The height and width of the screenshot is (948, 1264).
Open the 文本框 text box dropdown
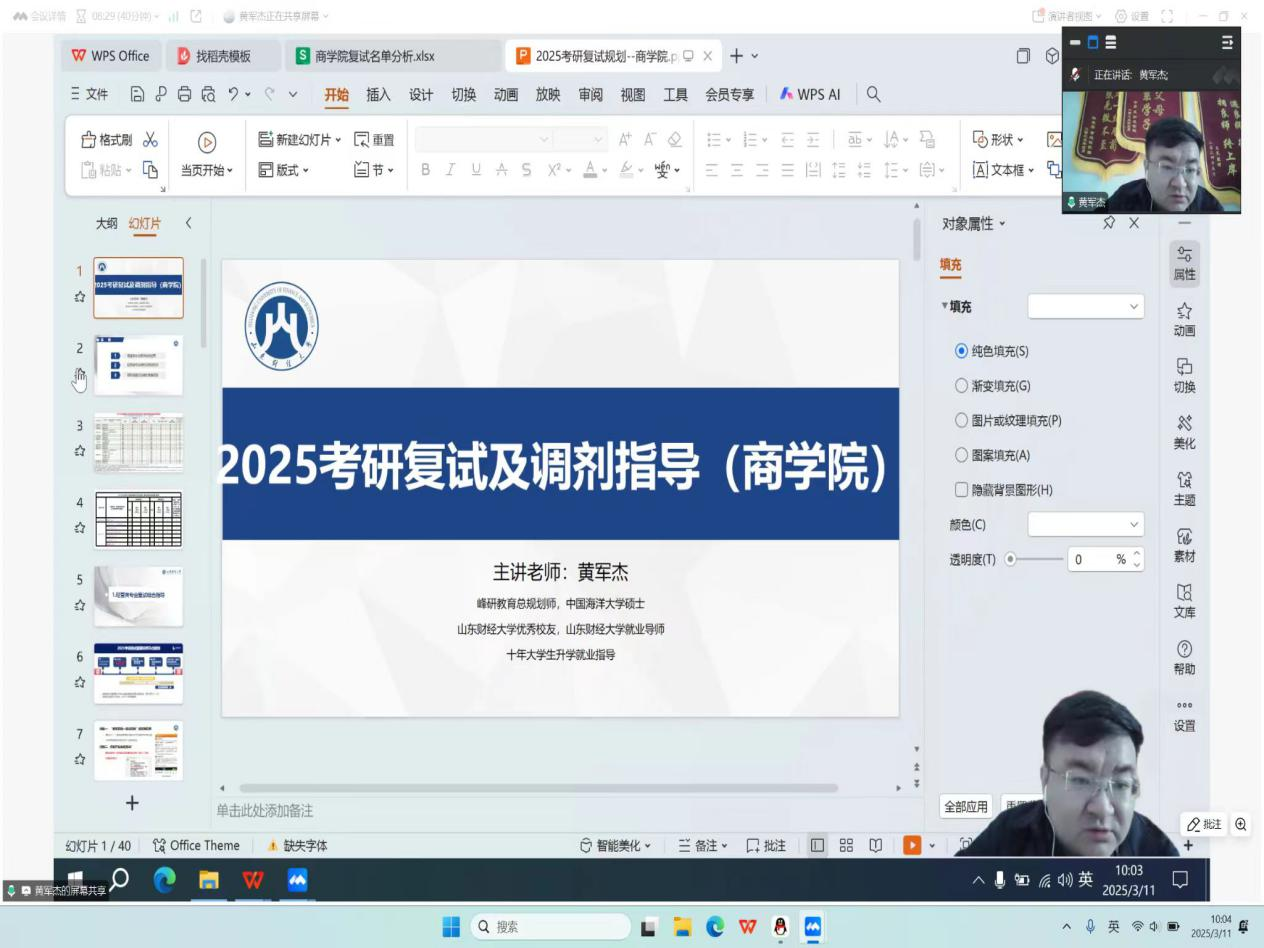click(1003, 170)
